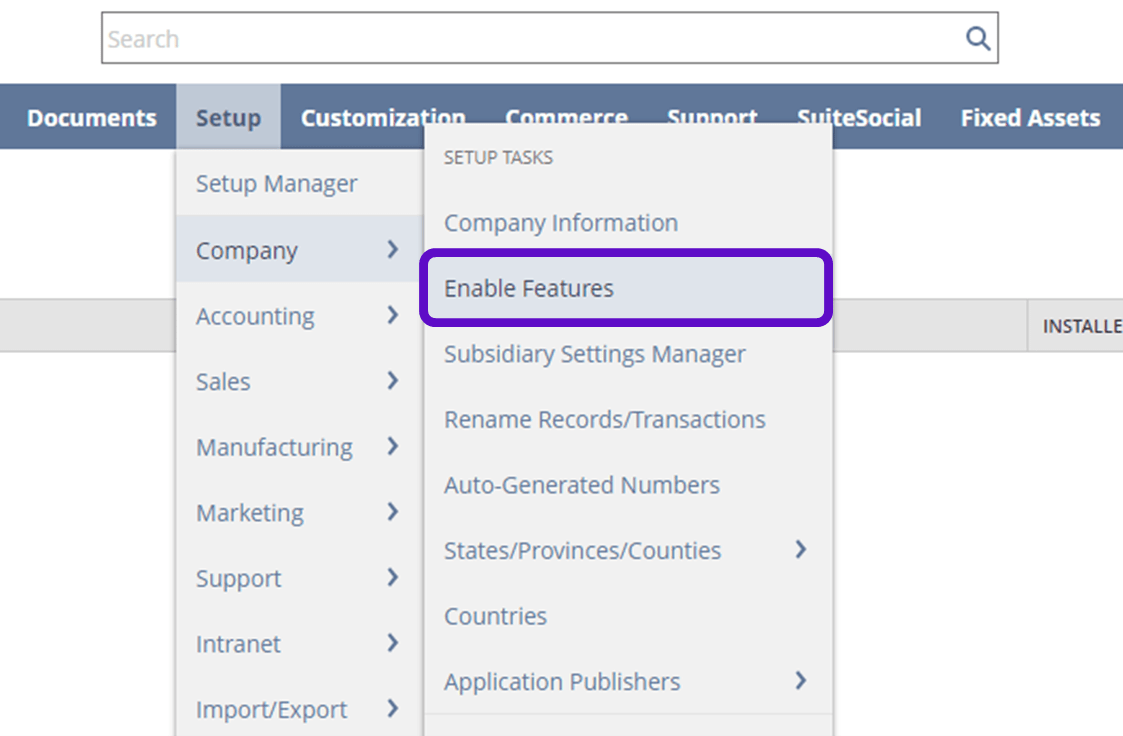Viewport: 1123px width, 736px height.
Task: Expand the Accounting submenu chevron
Action: coord(393,316)
